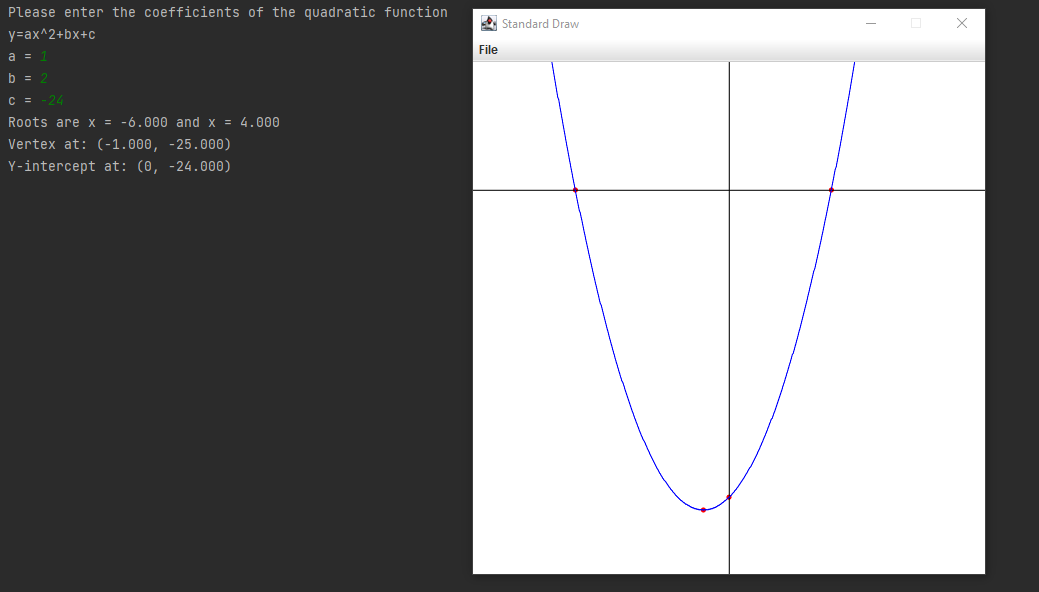This screenshot has width=1039, height=592.
Task: Click the green value 1 next to a
Action: [x=42, y=56]
